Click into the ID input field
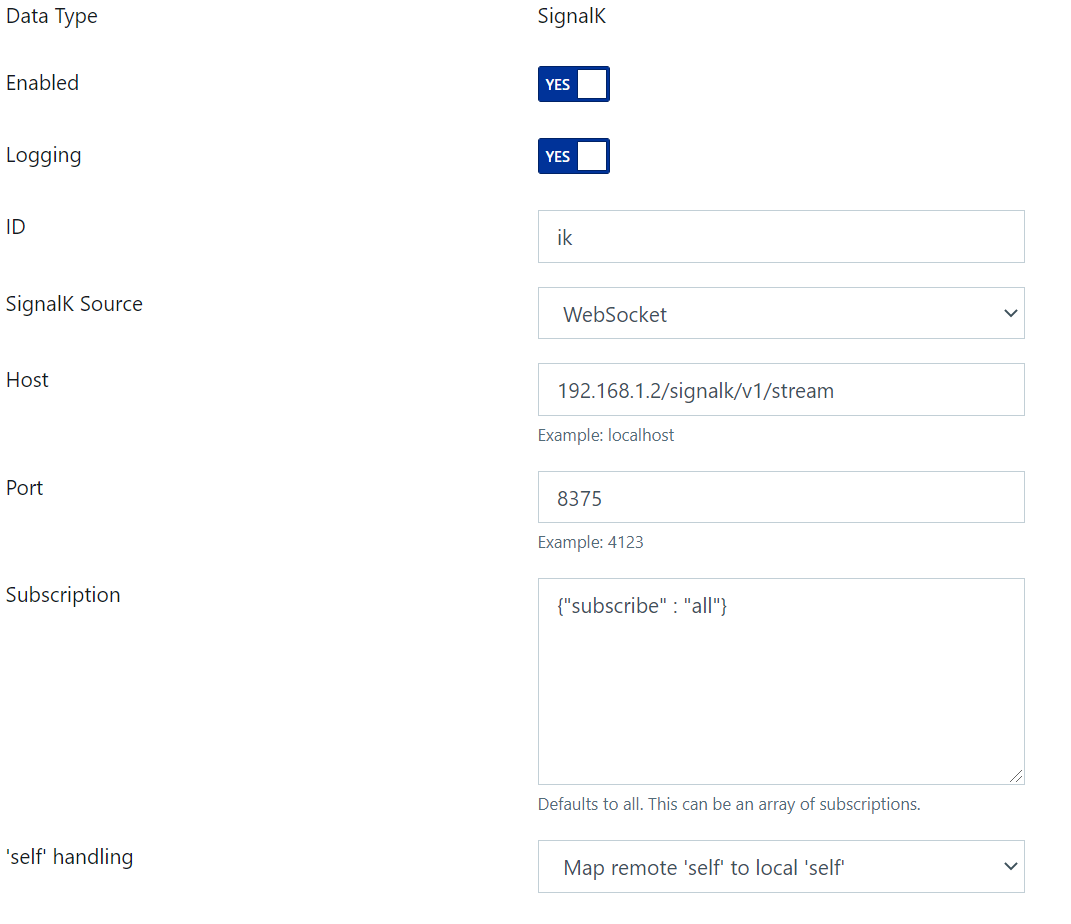Image resolution: width=1071 pixels, height=924 pixels. (780, 237)
